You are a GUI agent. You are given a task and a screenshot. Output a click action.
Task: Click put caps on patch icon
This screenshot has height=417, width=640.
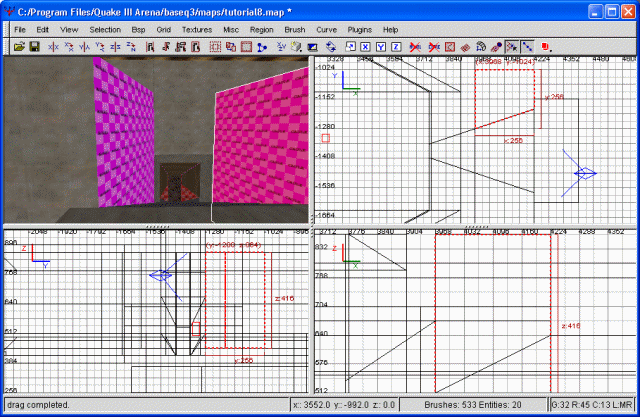pyautogui.click(x=496, y=47)
